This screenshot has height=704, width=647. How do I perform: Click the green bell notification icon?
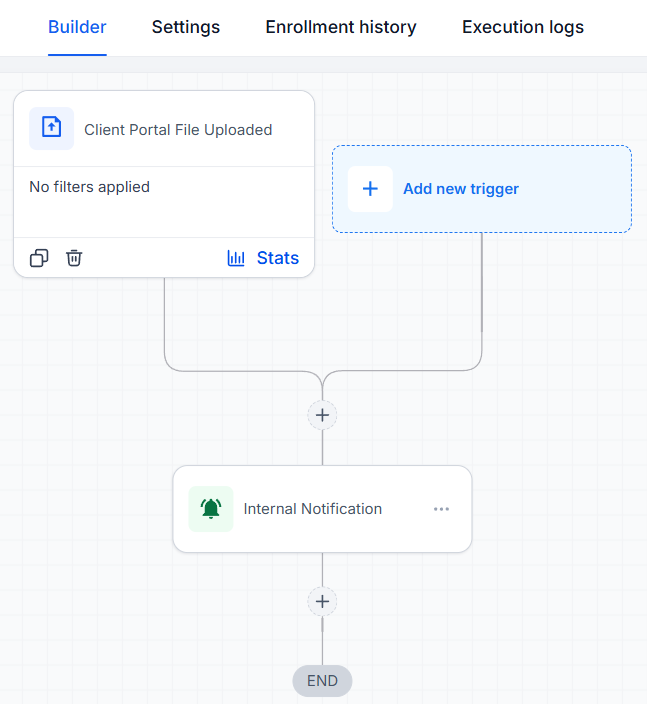click(211, 509)
